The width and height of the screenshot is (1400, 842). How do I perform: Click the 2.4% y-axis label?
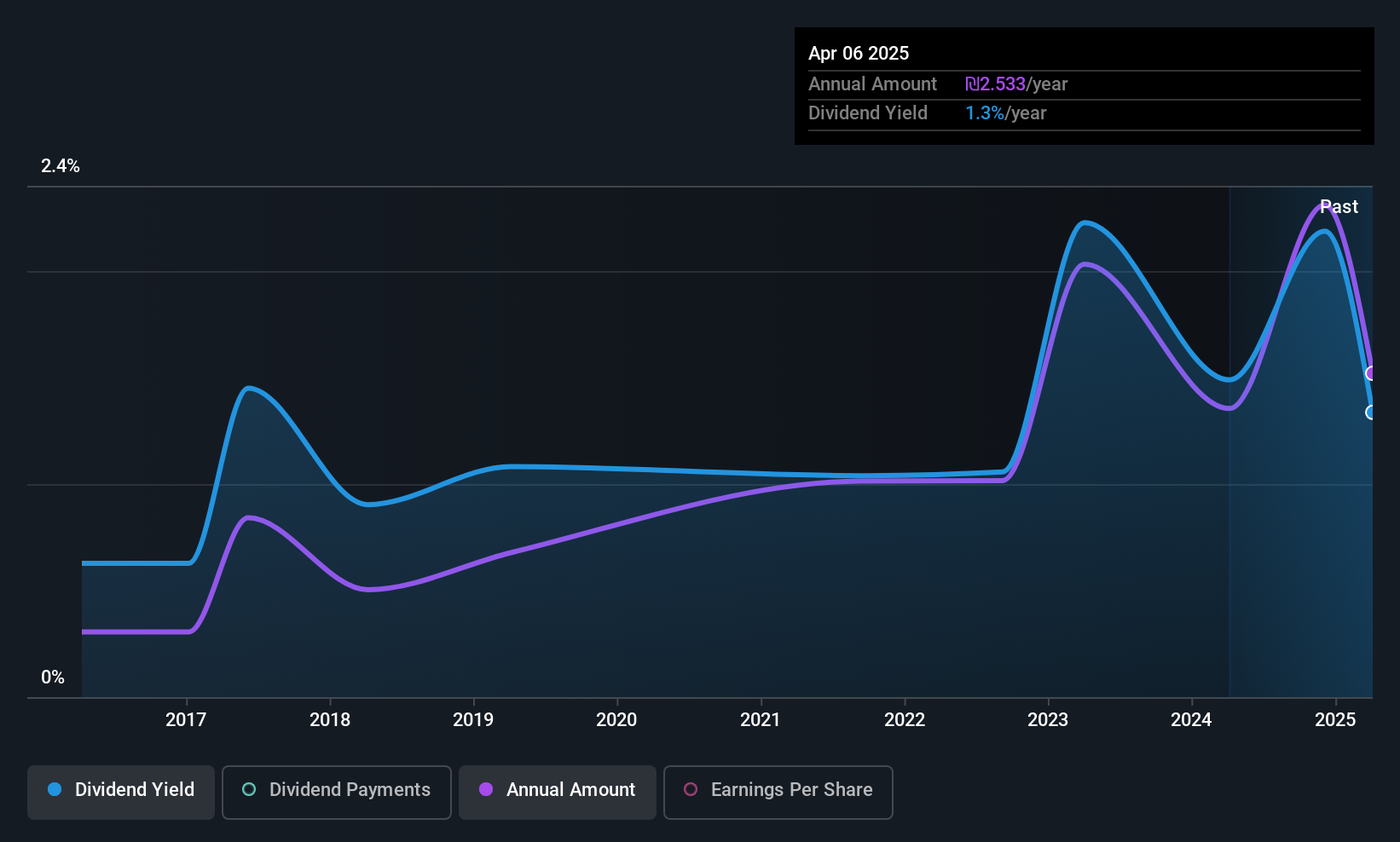click(61, 166)
